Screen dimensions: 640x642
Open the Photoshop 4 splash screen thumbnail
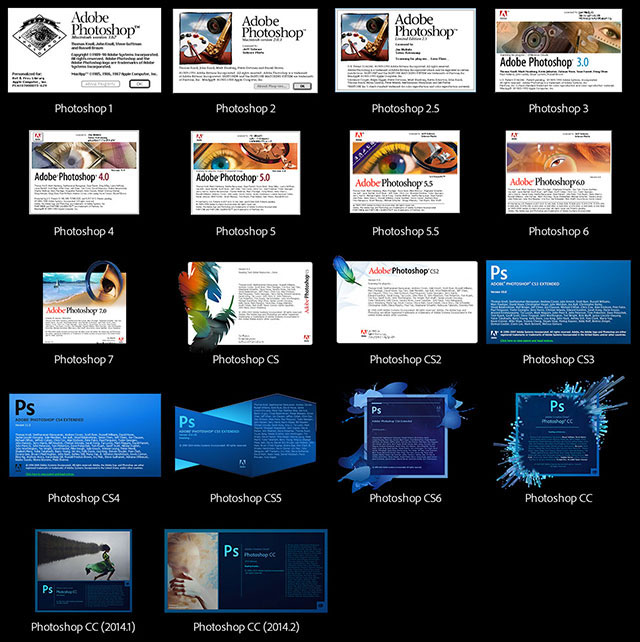coord(84,172)
